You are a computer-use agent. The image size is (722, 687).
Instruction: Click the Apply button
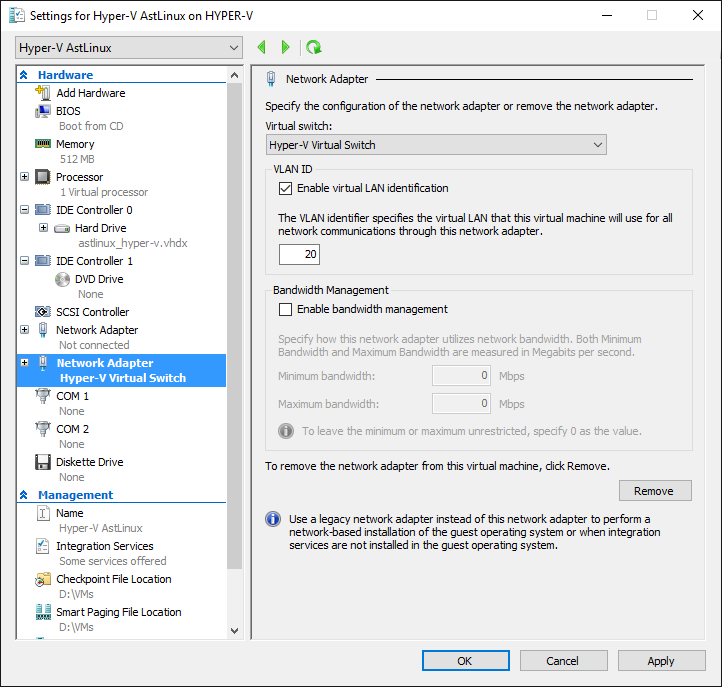click(x=661, y=661)
